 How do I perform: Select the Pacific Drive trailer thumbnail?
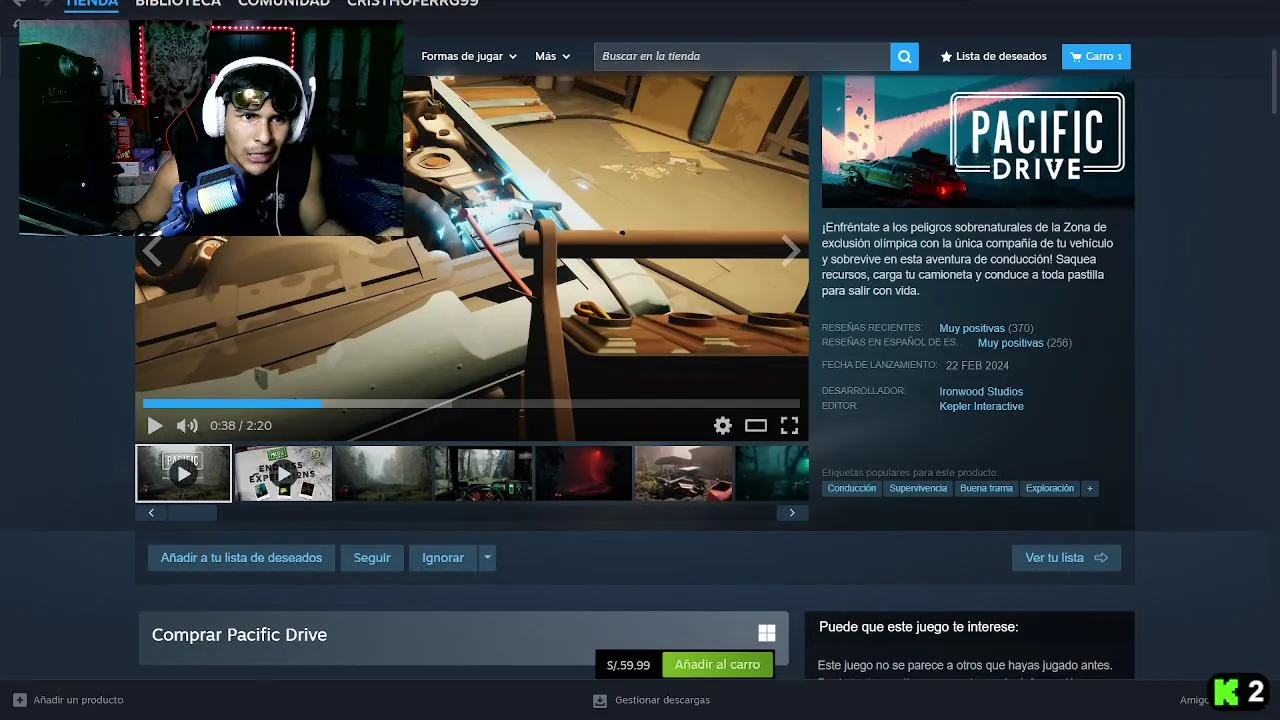[x=183, y=473]
